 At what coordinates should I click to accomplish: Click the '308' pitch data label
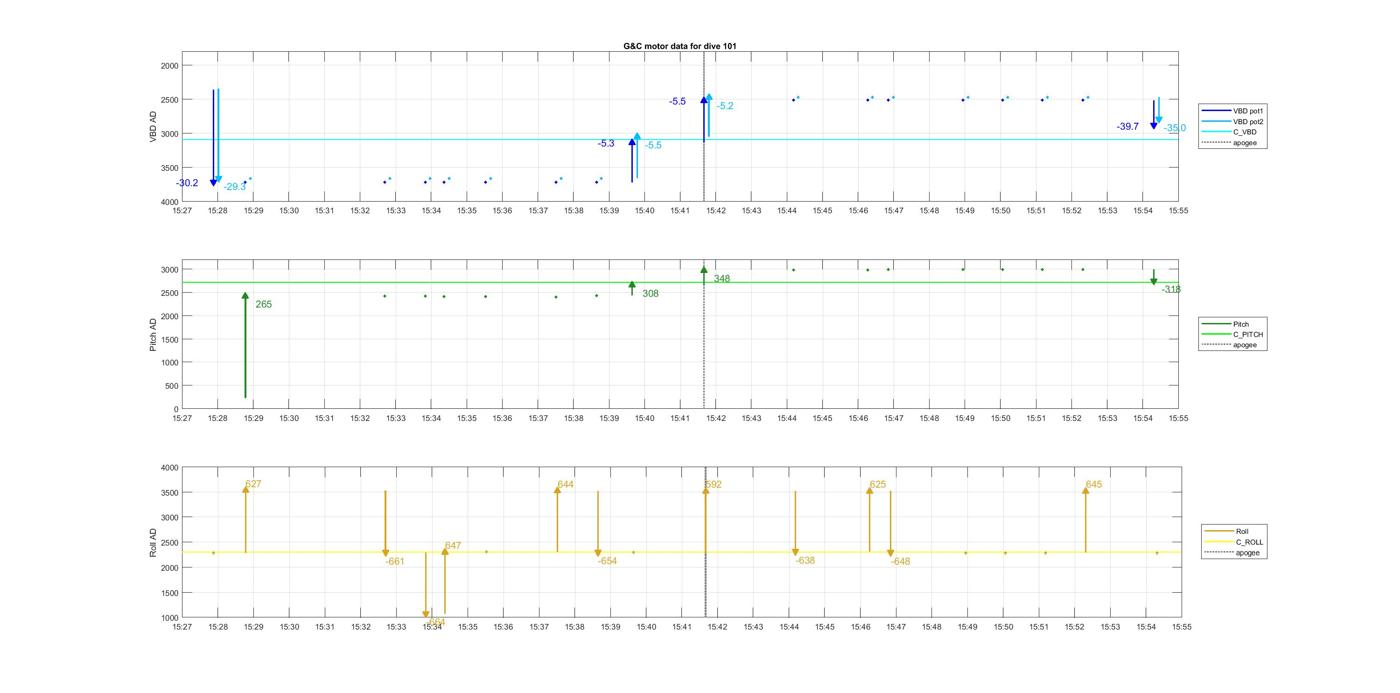point(650,294)
